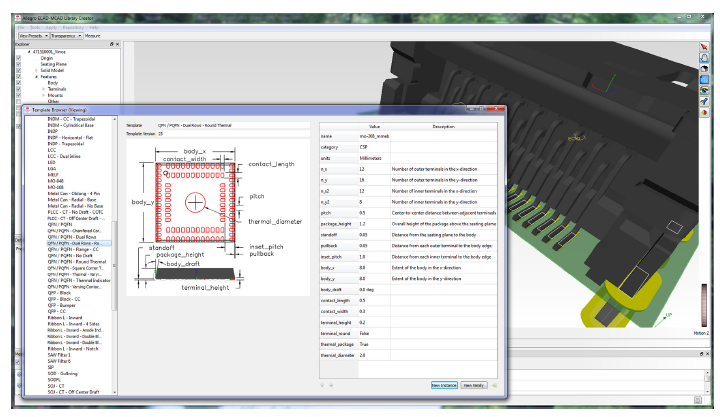Click the green icon beside New Family button
The image size is (720, 417).
coord(494,384)
